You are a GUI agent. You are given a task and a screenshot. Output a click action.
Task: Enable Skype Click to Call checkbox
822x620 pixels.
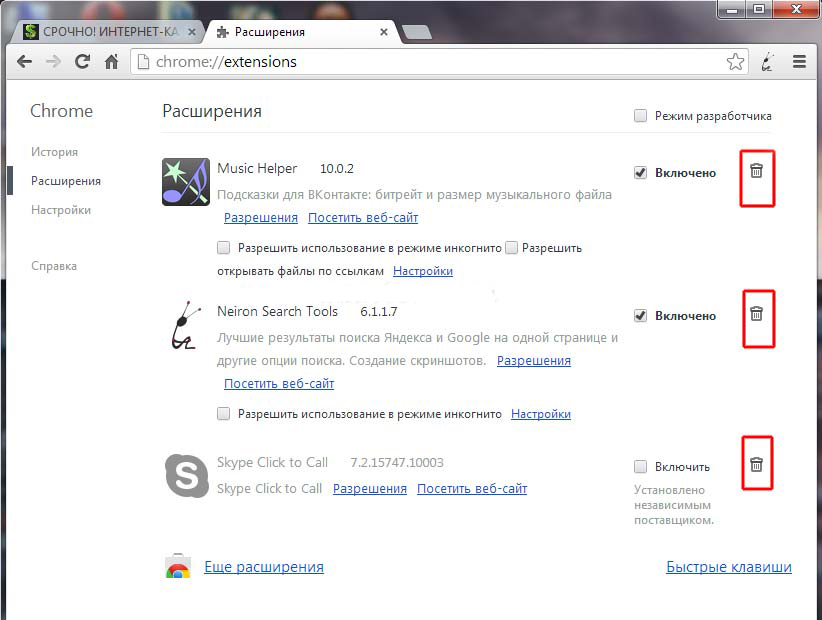[640, 467]
